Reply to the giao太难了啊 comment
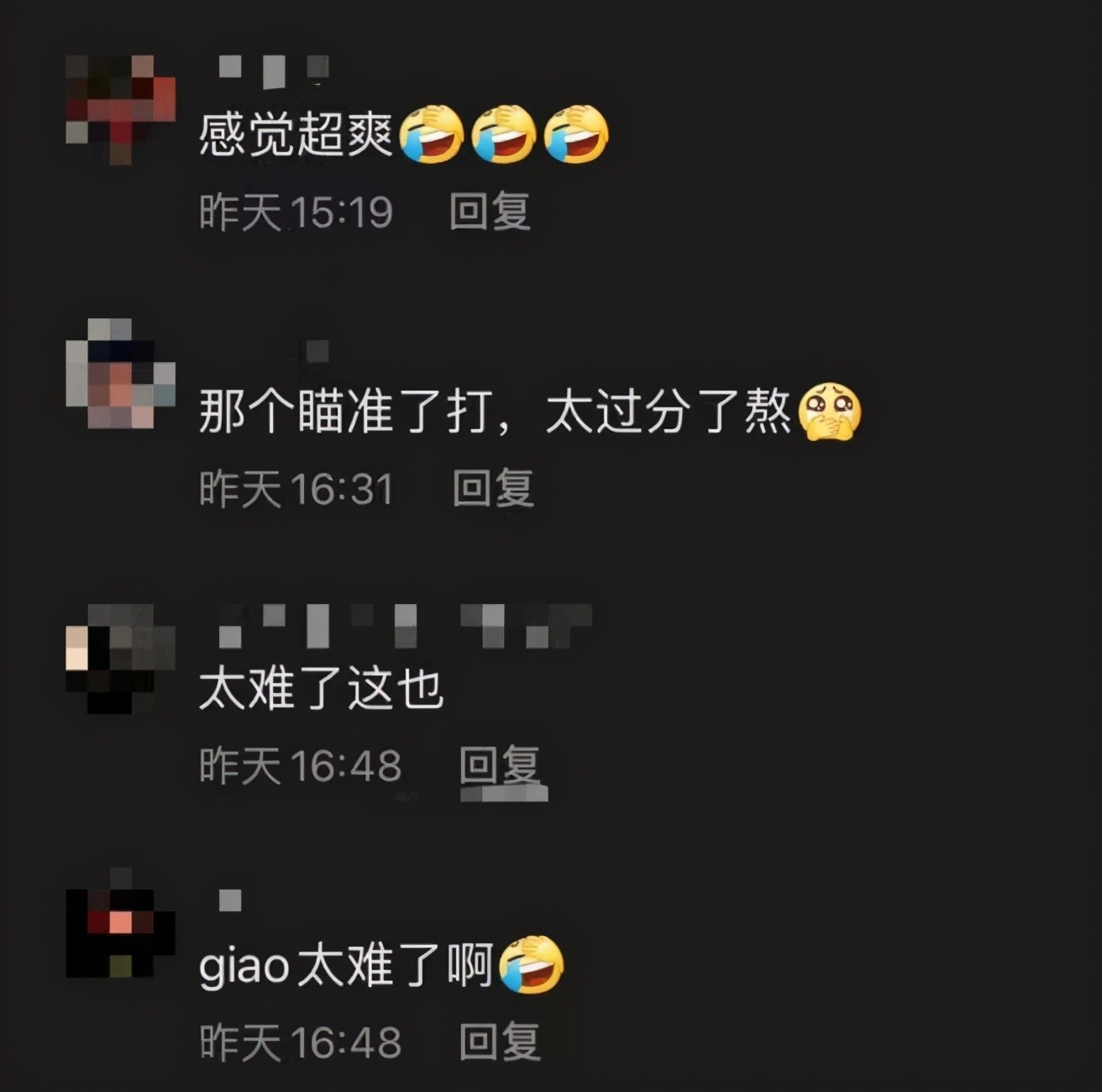The image size is (1102, 1092). [500, 1042]
